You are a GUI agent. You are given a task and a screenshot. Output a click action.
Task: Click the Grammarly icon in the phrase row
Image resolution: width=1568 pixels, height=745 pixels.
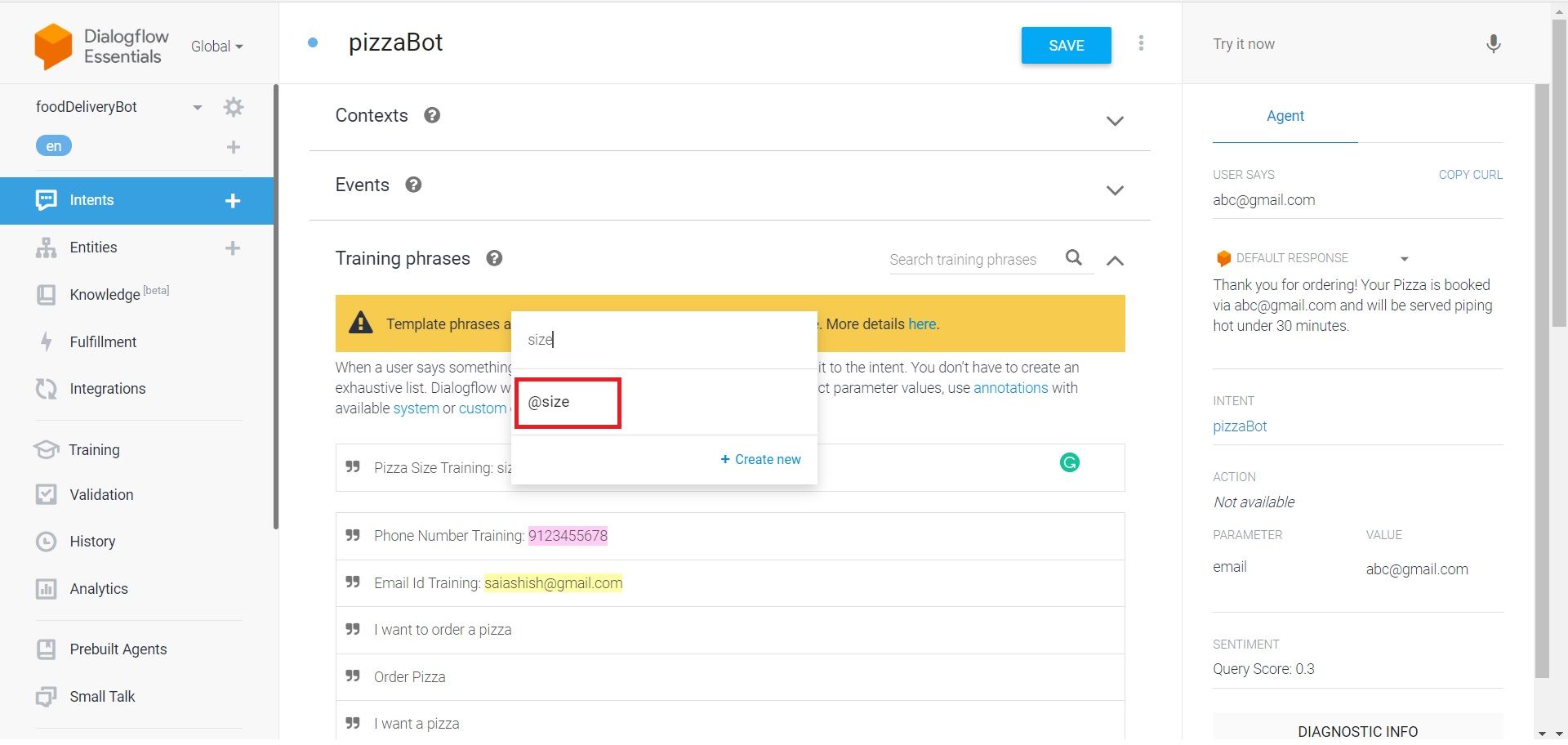click(x=1069, y=463)
